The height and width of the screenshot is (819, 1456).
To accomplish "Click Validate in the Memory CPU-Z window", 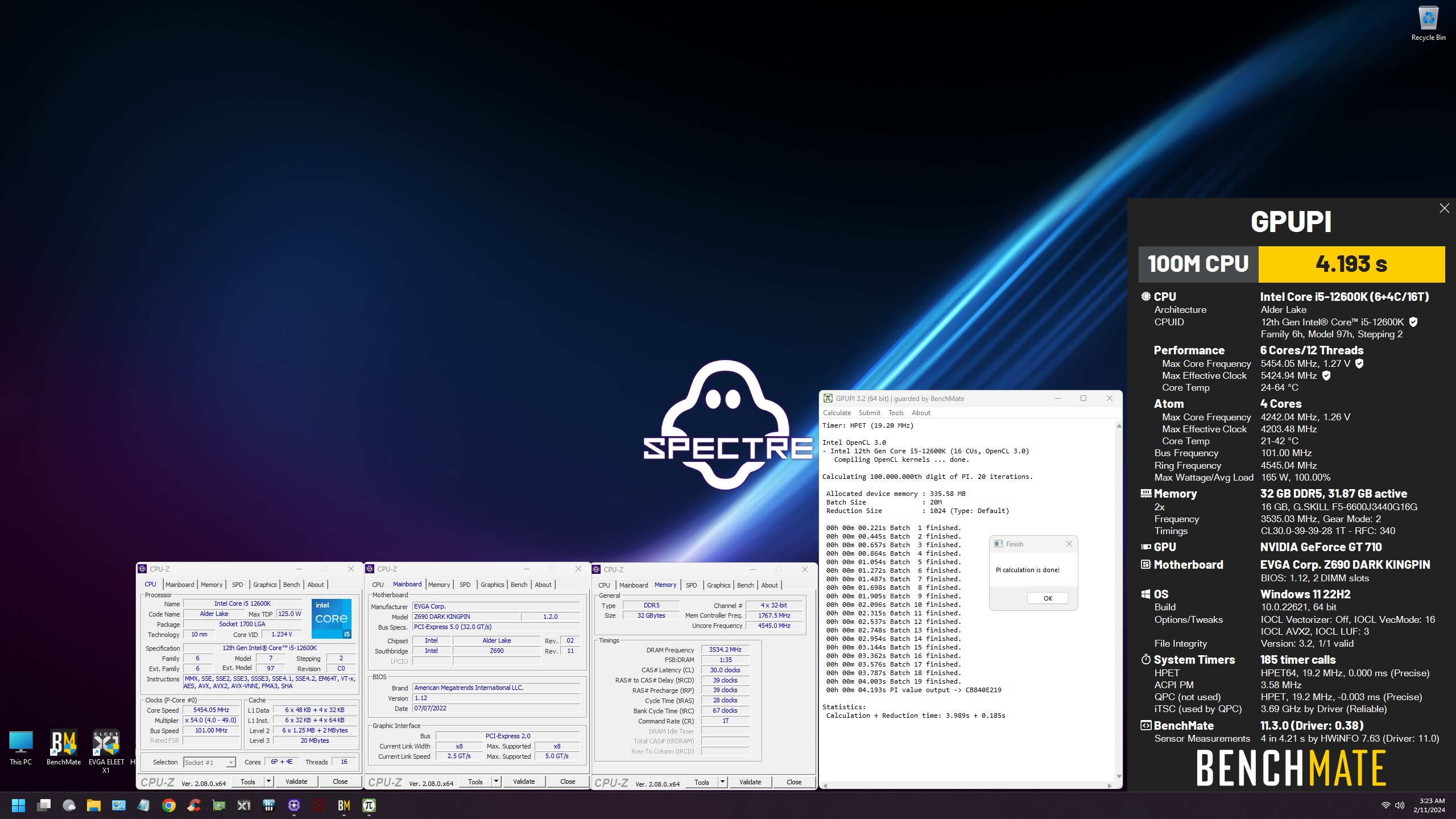I will (x=750, y=782).
